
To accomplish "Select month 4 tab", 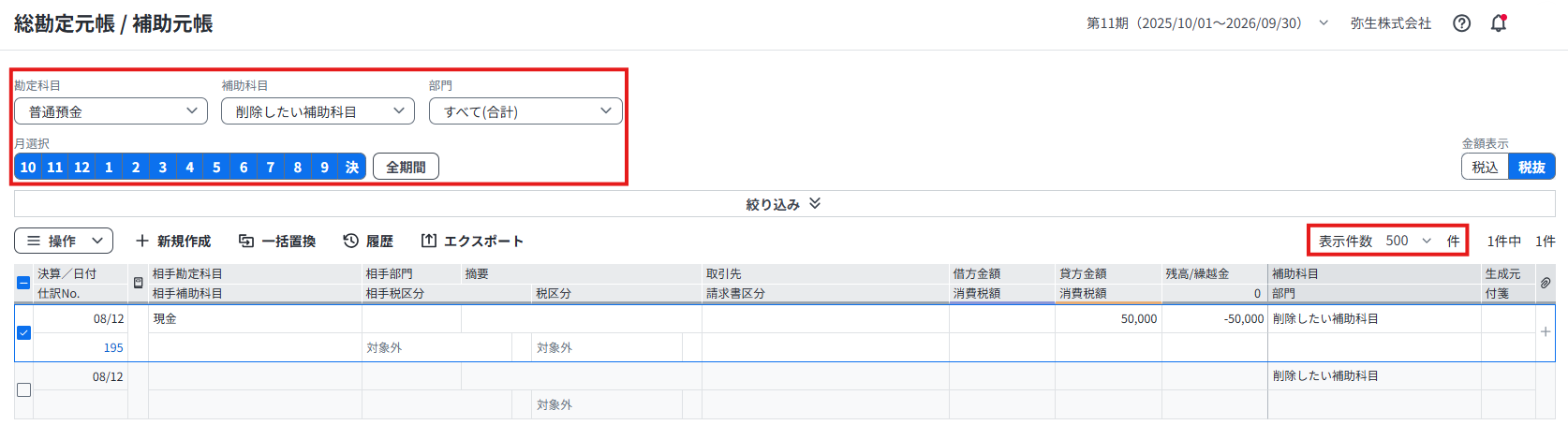I will [x=190, y=167].
